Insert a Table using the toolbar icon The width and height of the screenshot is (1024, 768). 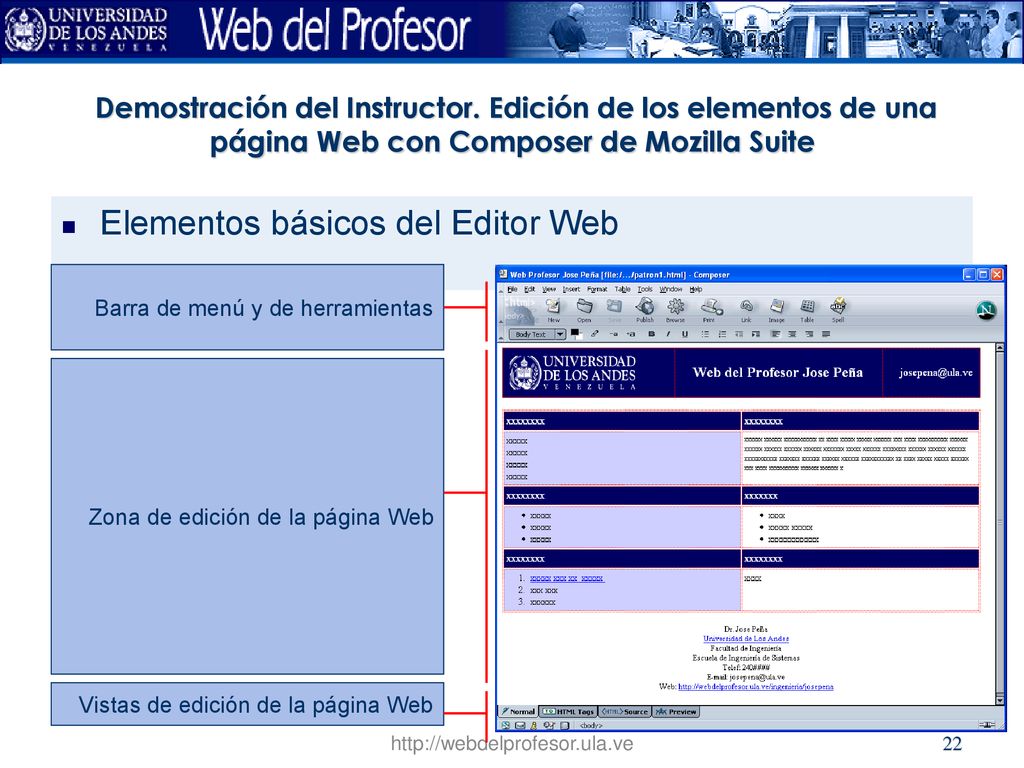click(x=807, y=310)
